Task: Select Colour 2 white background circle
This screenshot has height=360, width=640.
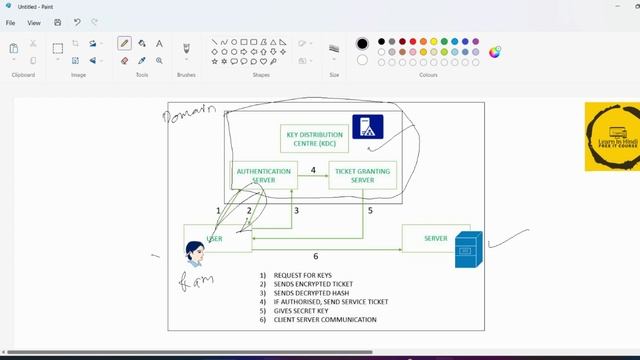Action: [362, 60]
